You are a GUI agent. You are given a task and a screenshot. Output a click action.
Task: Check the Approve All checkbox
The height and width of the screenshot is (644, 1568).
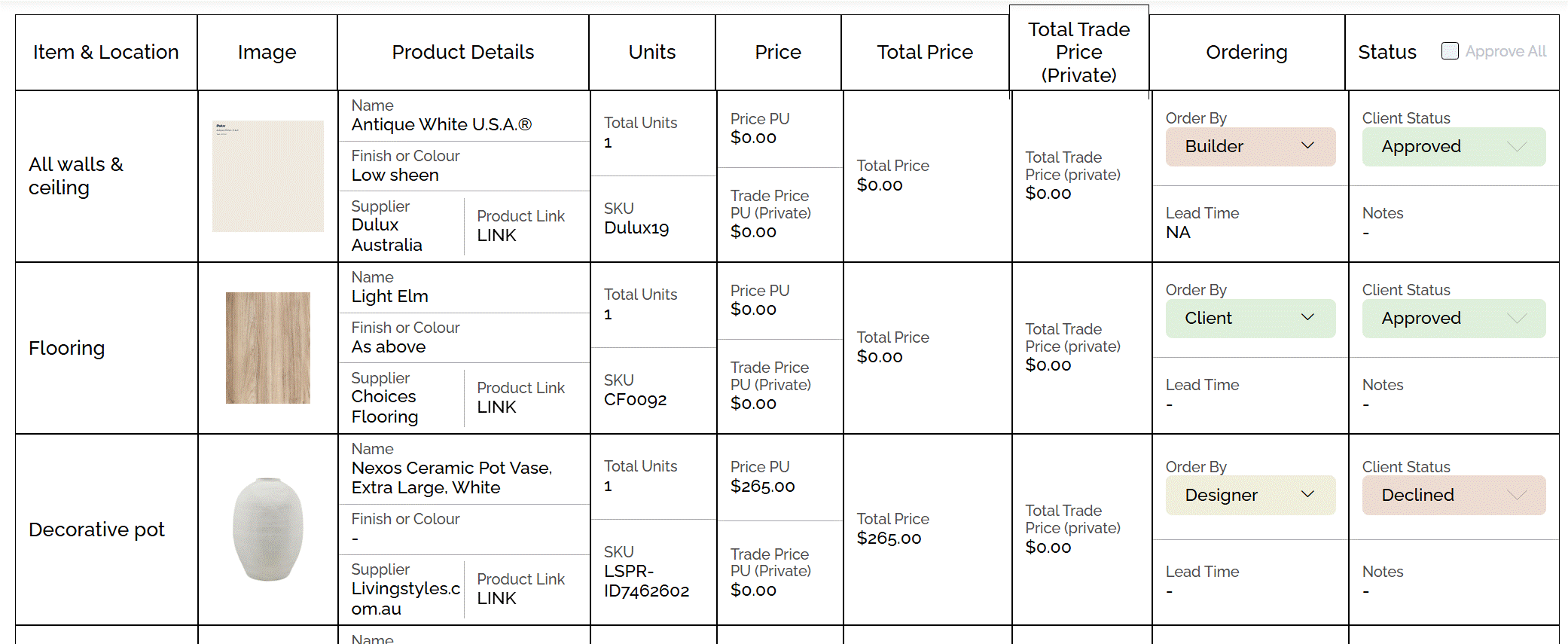pyautogui.click(x=1449, y=51)
